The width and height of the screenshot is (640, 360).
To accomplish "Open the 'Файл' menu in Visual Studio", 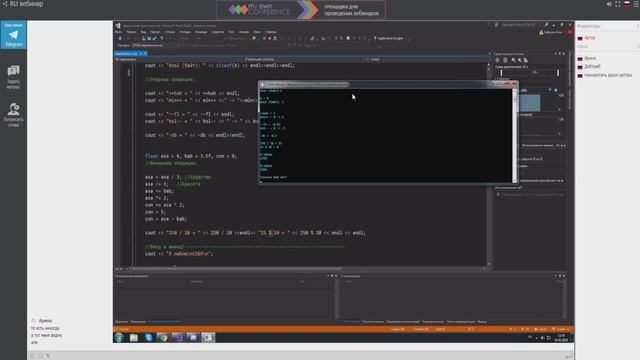I will coord(118,32).
